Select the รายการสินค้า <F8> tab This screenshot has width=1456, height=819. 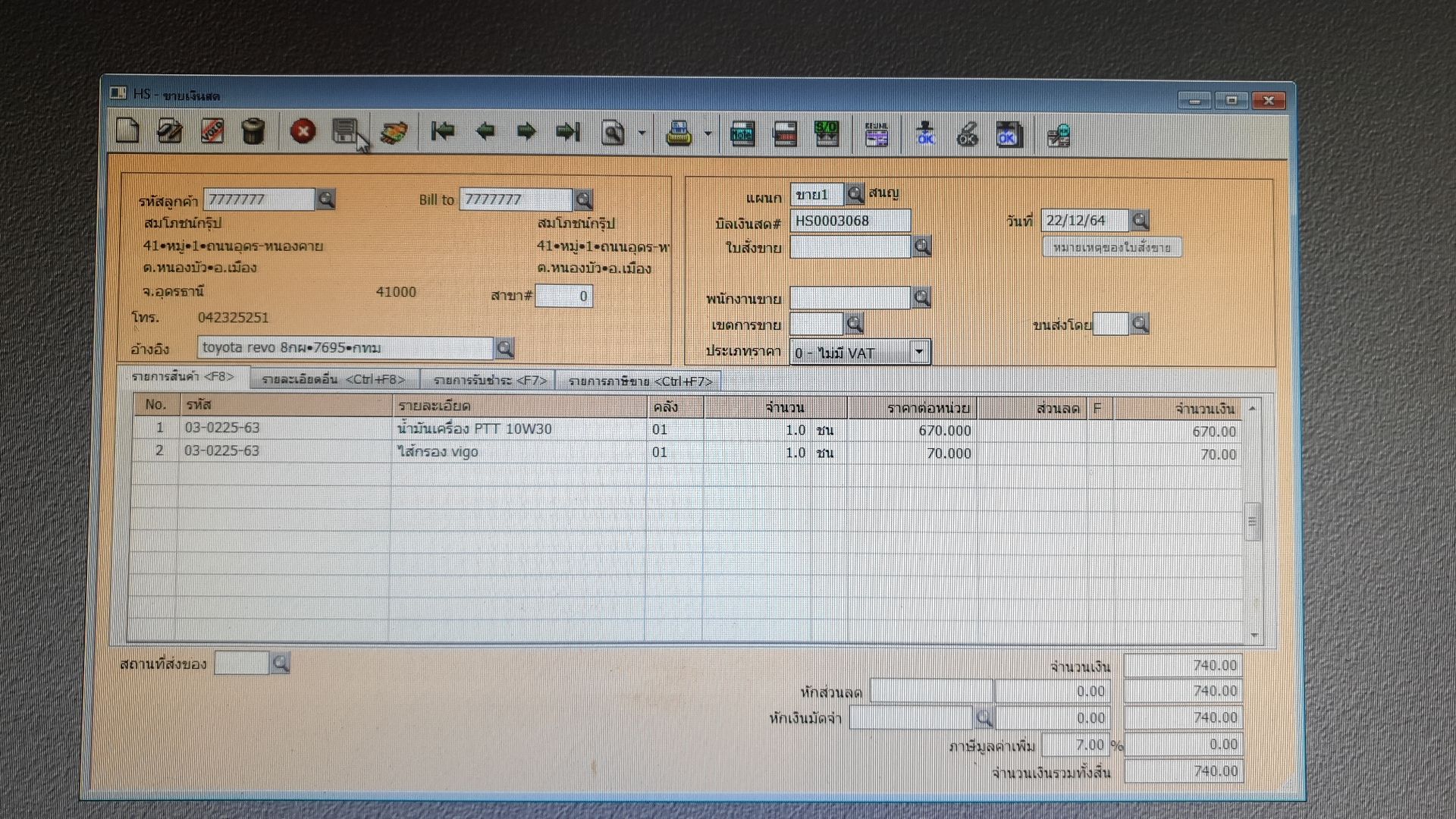click(x=183, y=377)
